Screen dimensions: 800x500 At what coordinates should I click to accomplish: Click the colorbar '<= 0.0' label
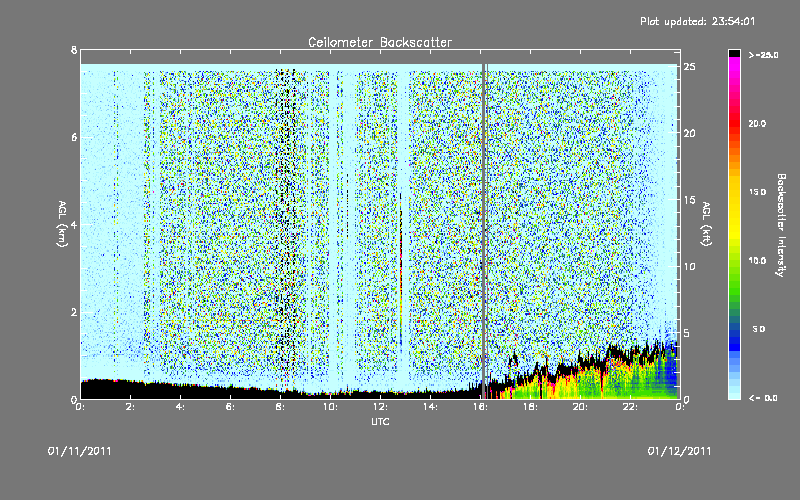[763, 398]
